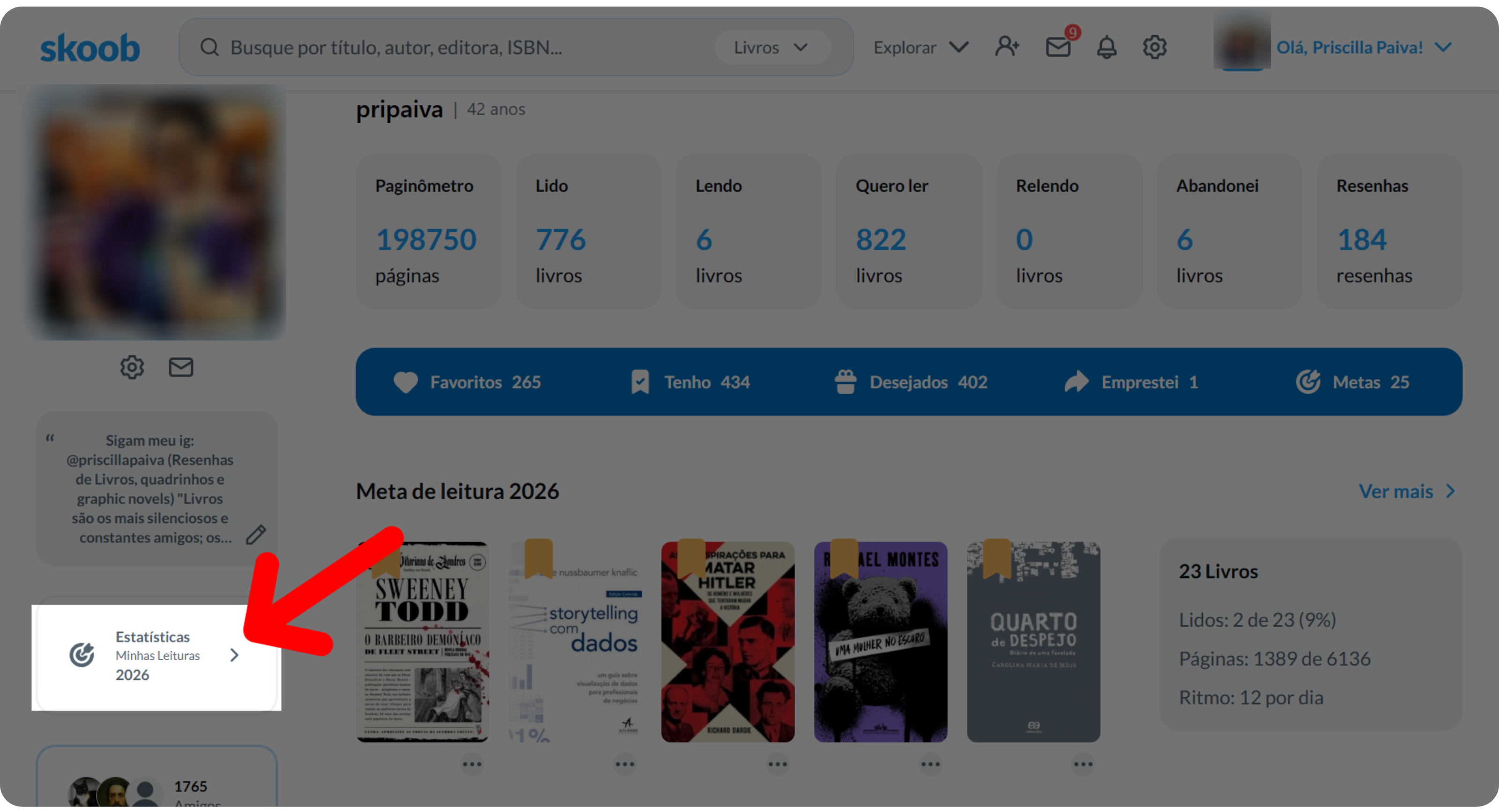Expand the Explorar menu
Image resolution: width=1499 pixels, height=812 pixels.
[x=920, y=47]
